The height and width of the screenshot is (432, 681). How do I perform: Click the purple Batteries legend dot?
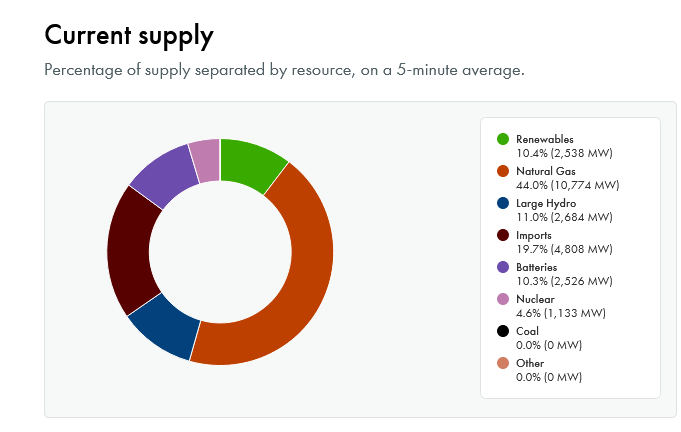[503, 267]
